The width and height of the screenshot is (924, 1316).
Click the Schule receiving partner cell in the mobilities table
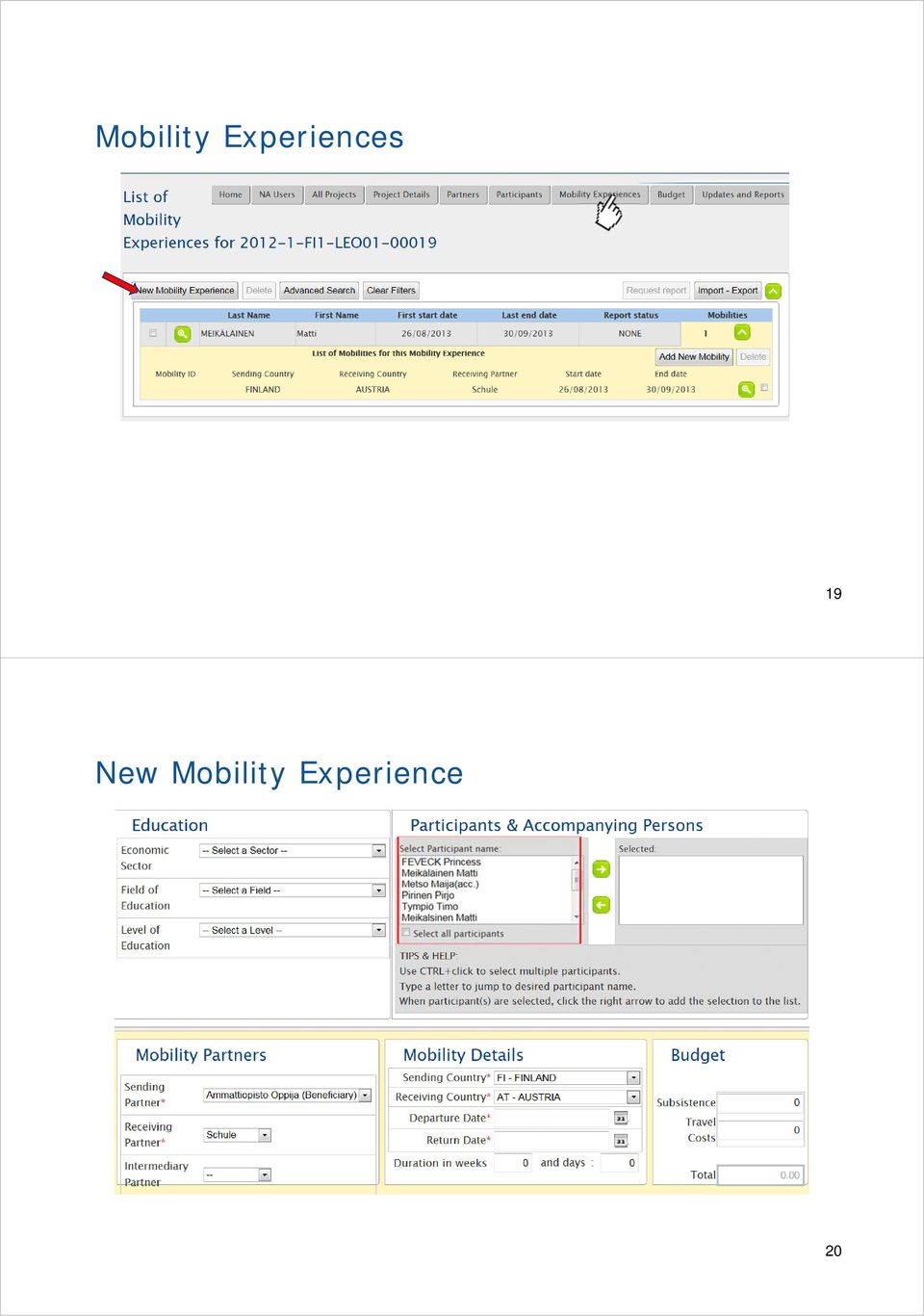(485, 390)
